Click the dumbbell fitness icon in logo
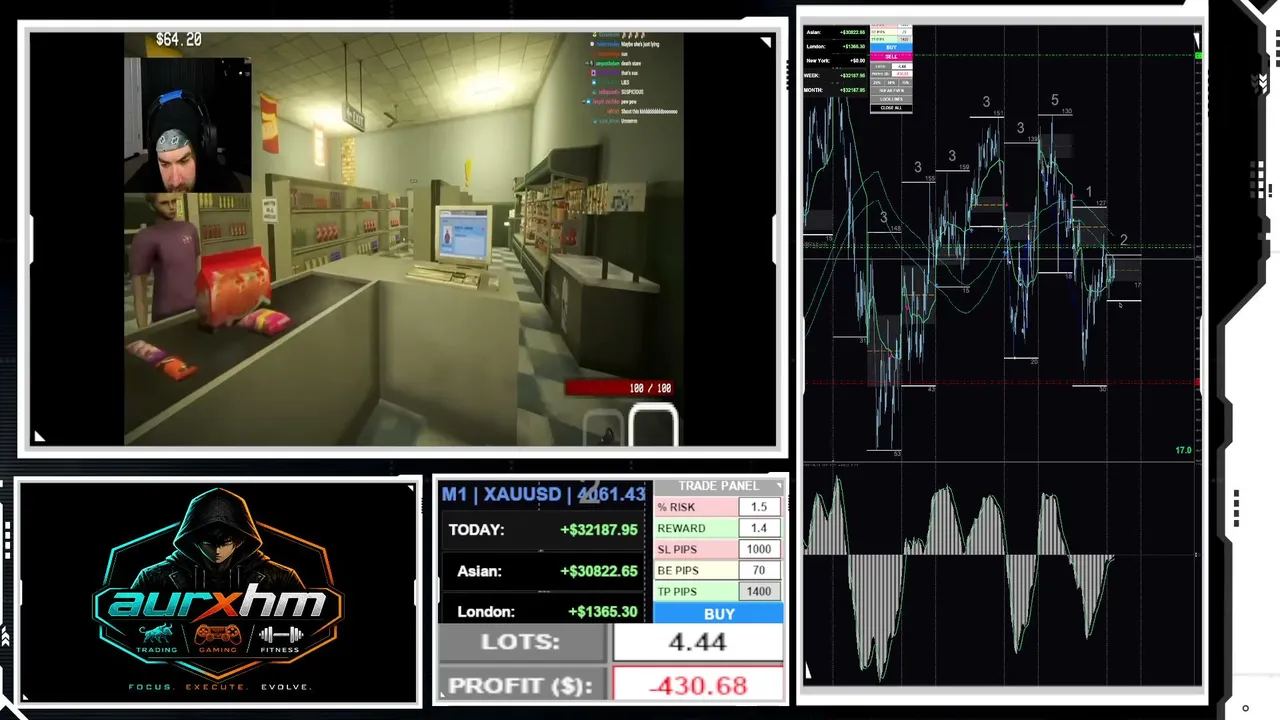 [x=281, y=634]
